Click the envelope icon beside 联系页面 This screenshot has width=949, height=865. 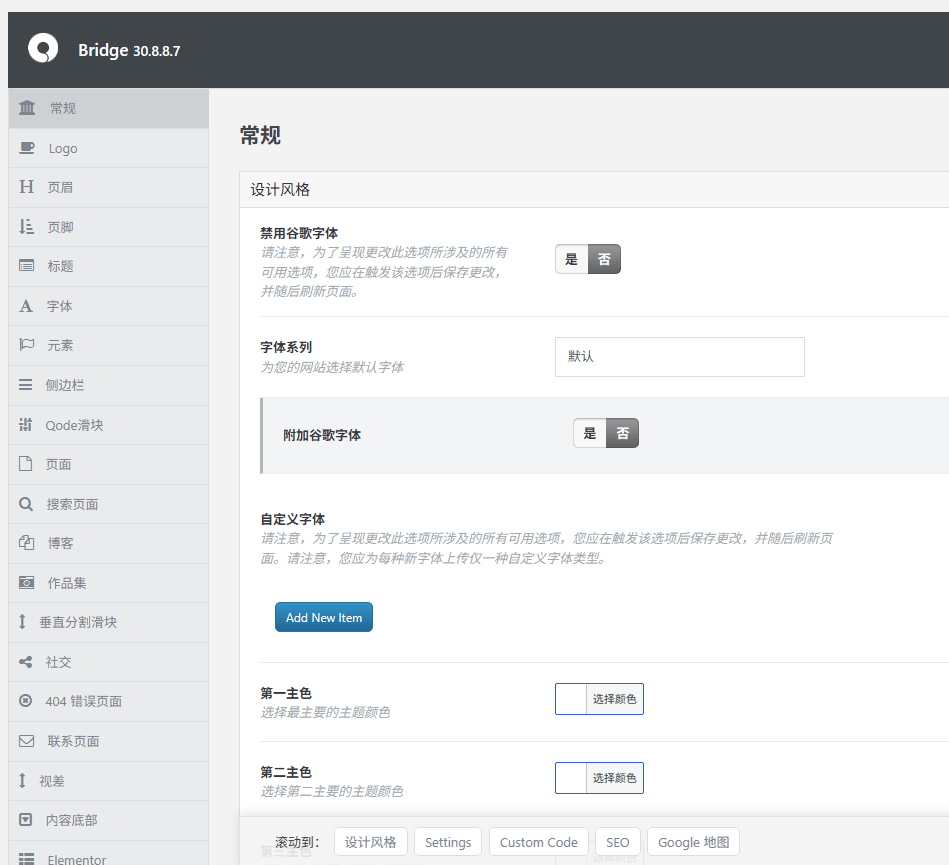click(27, 741)
